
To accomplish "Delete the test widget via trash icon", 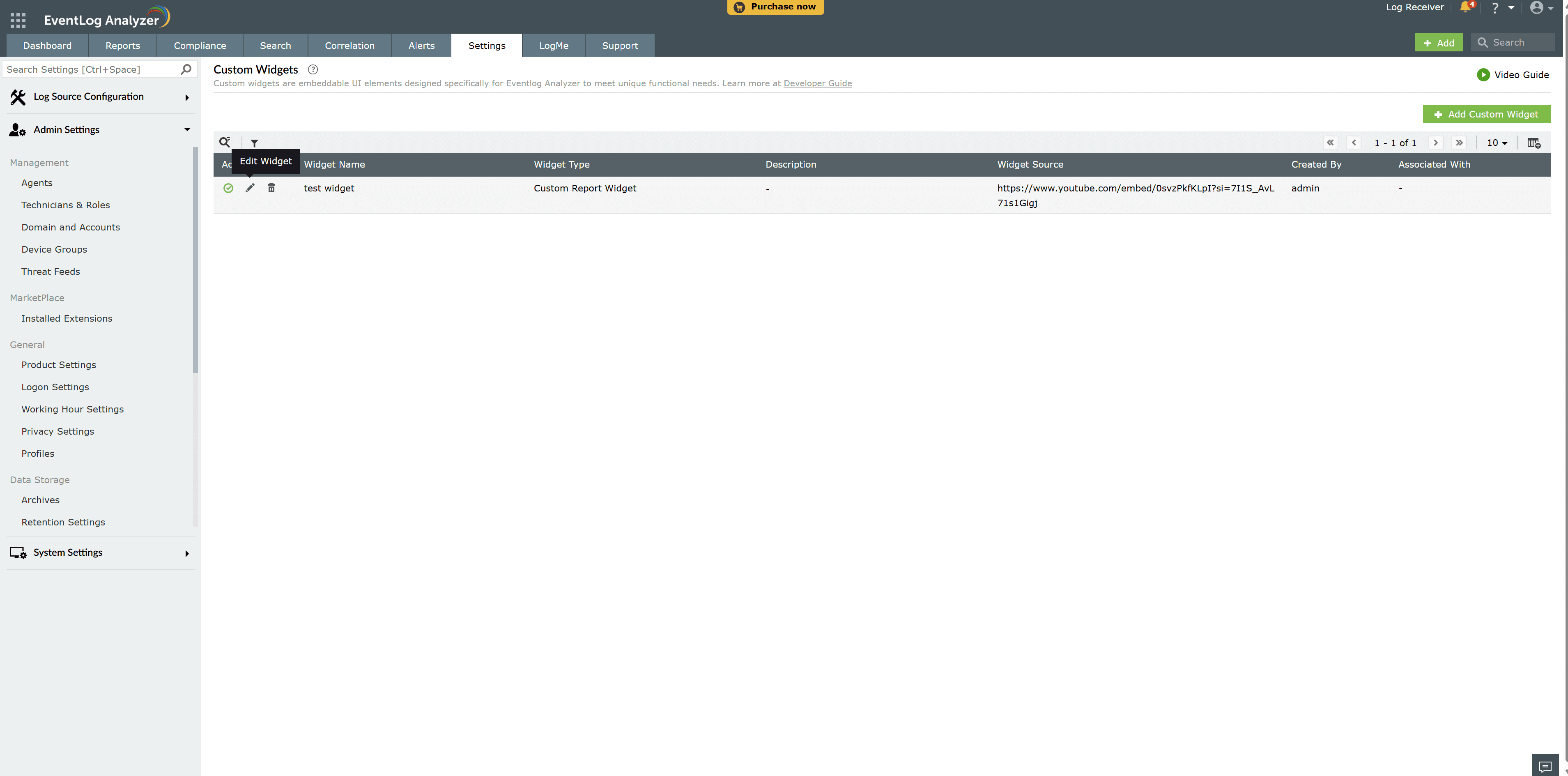I will 271,188.
